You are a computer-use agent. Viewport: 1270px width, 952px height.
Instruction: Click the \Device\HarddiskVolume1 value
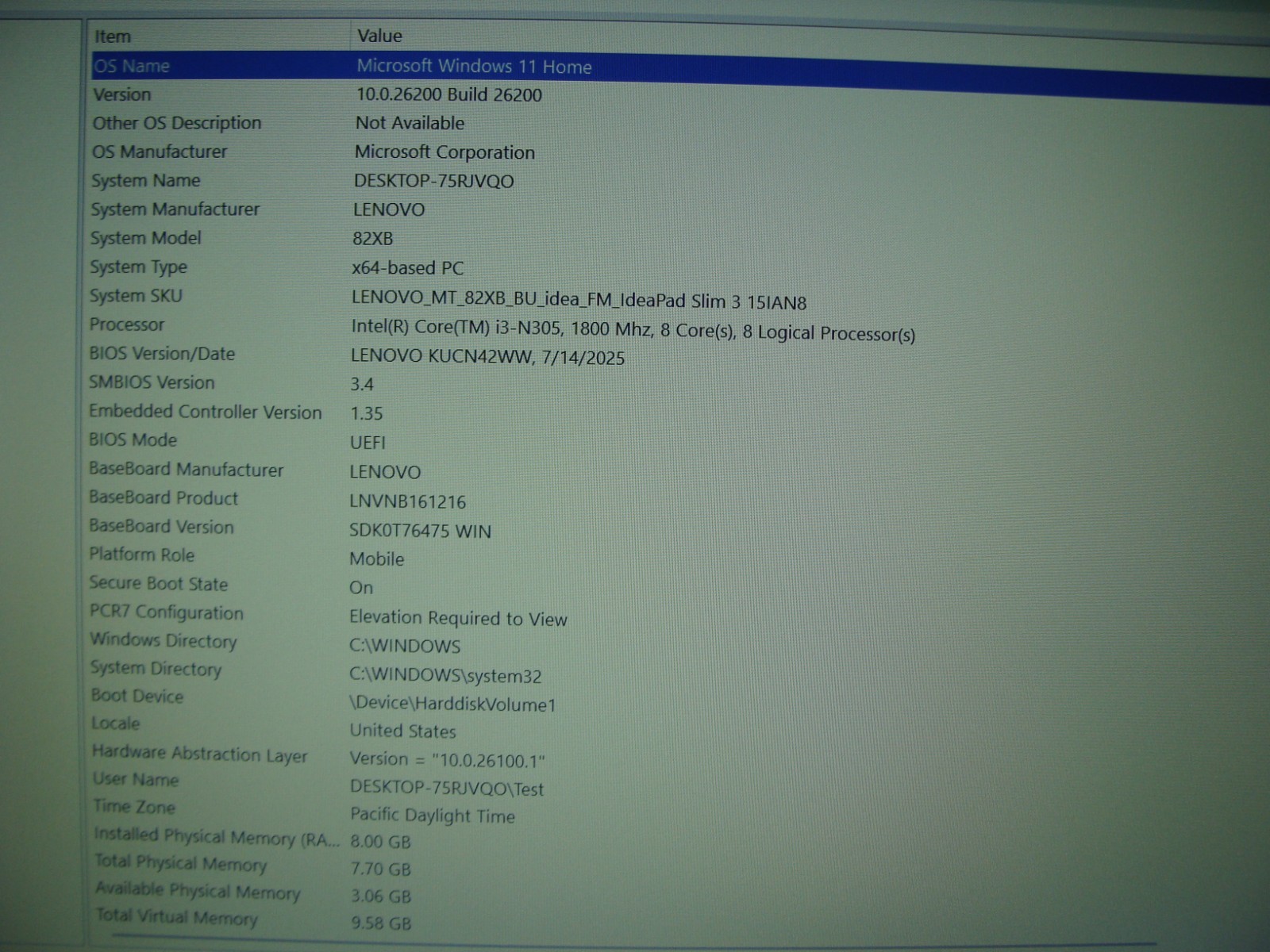pos(452,704)
